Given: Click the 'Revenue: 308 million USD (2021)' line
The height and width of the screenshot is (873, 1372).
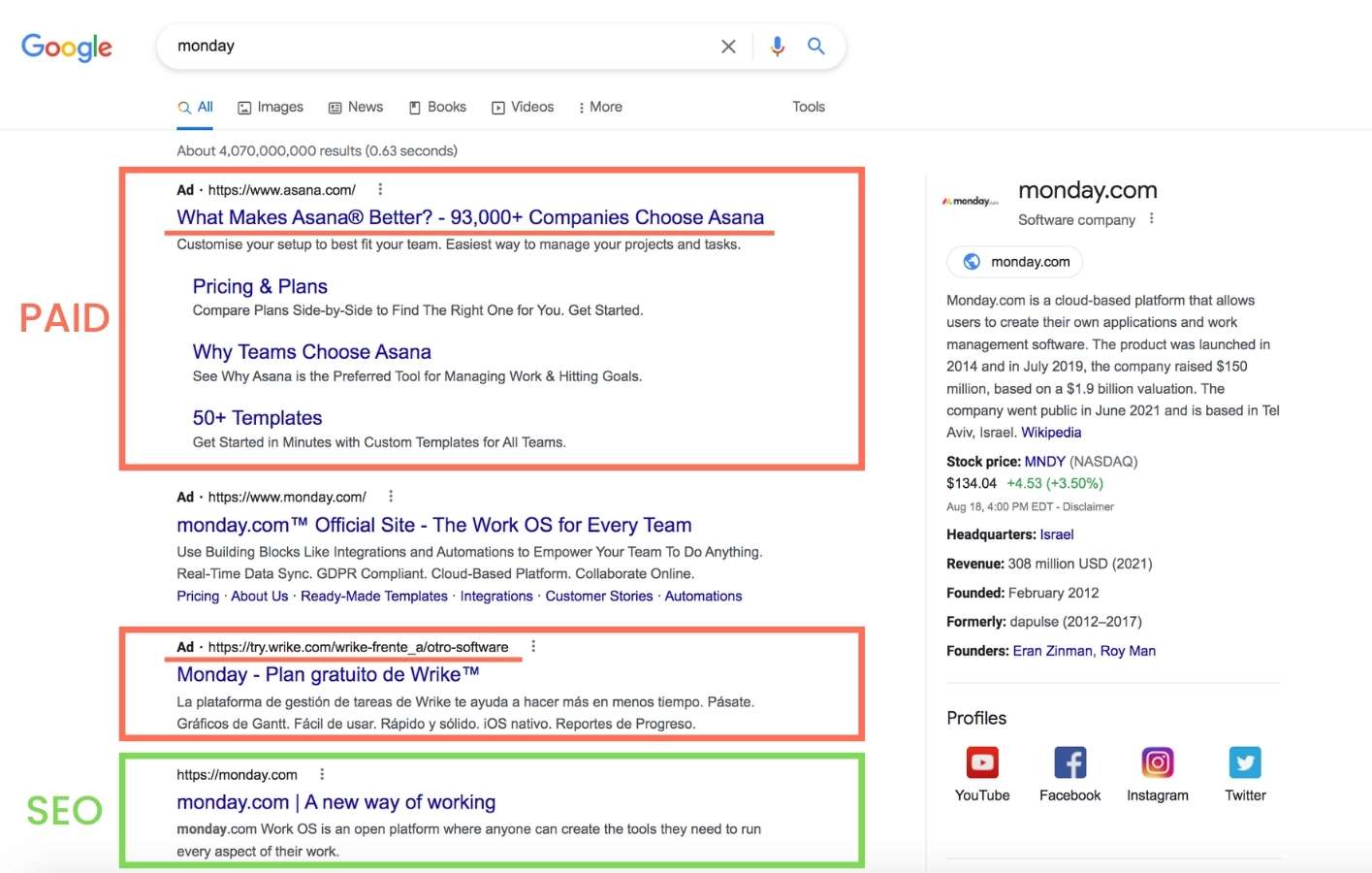Looking at the screenshot, I should [x=1049, y=564].
